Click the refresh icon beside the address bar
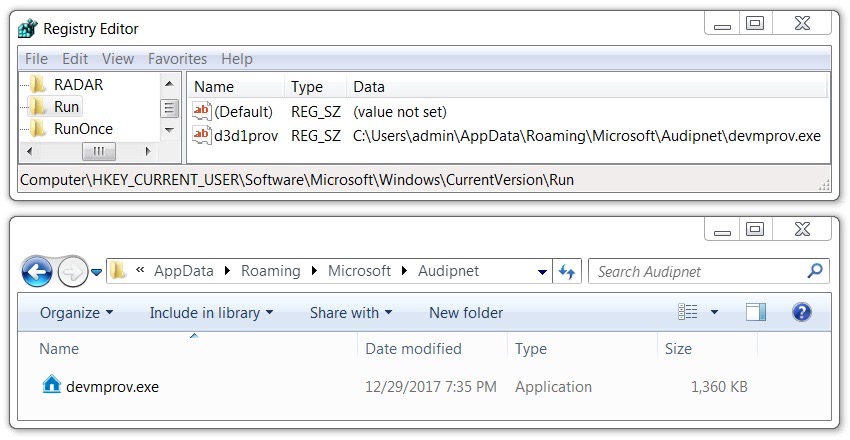This screenshot has width=850, height=440. pos(567,271)
